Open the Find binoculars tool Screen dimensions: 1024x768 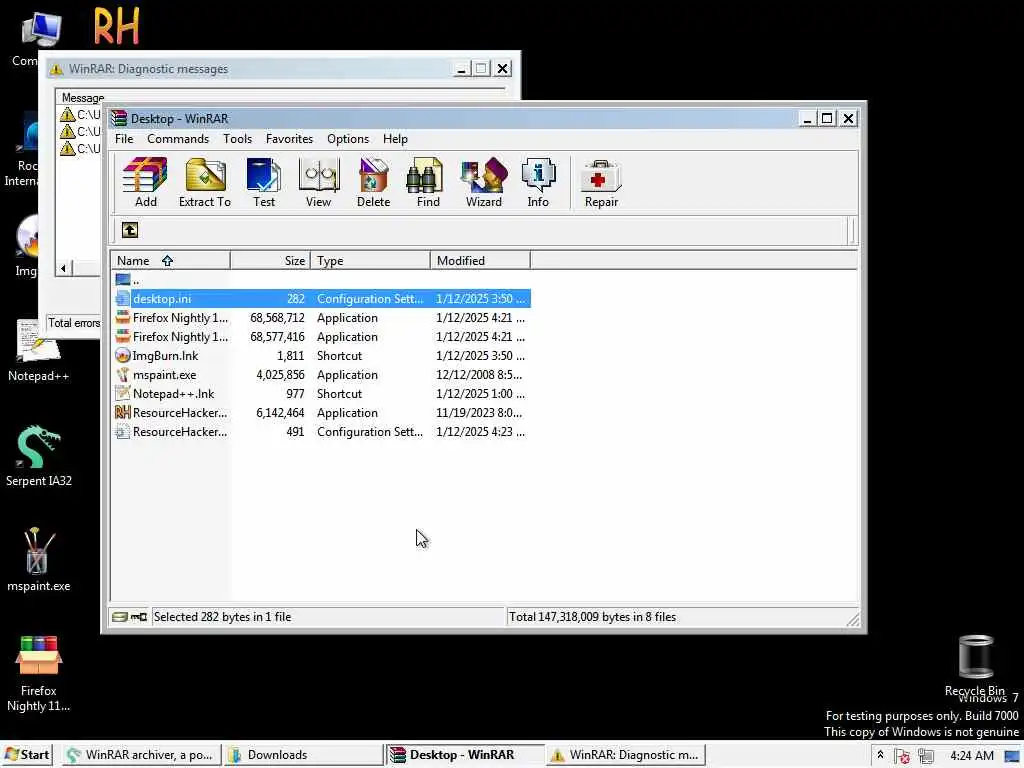tap(428, 182)
